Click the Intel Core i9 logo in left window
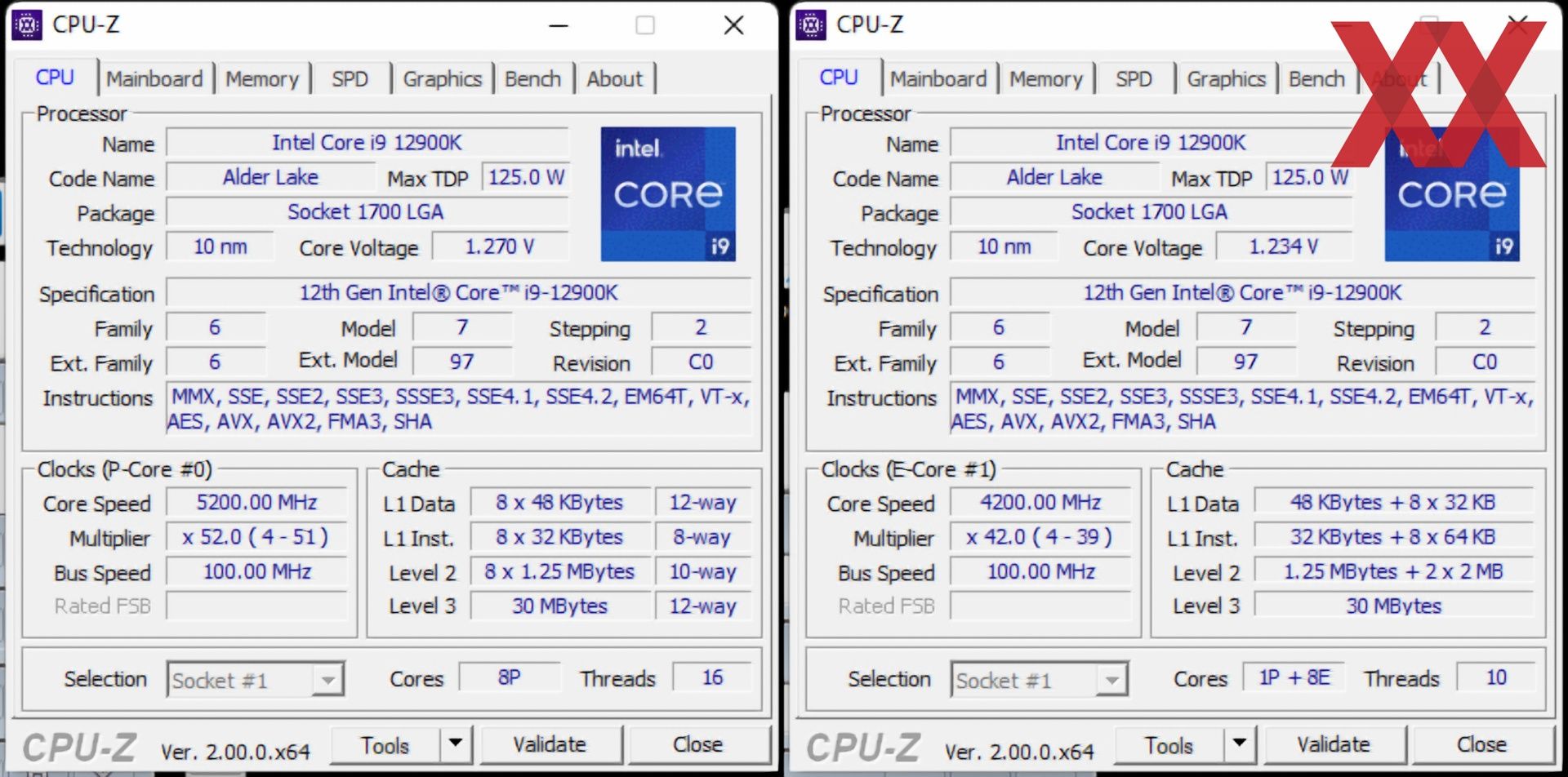Screen dimensions: 1568x777 (x=668, y=194)
